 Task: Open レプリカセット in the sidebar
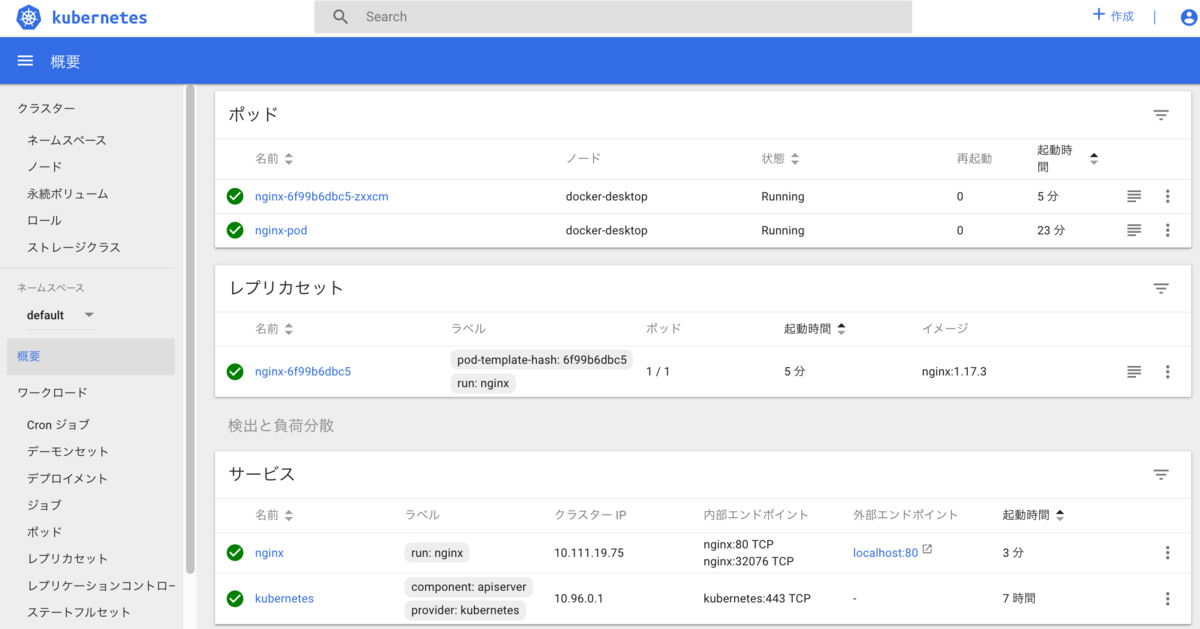click(x=67, y=559)
